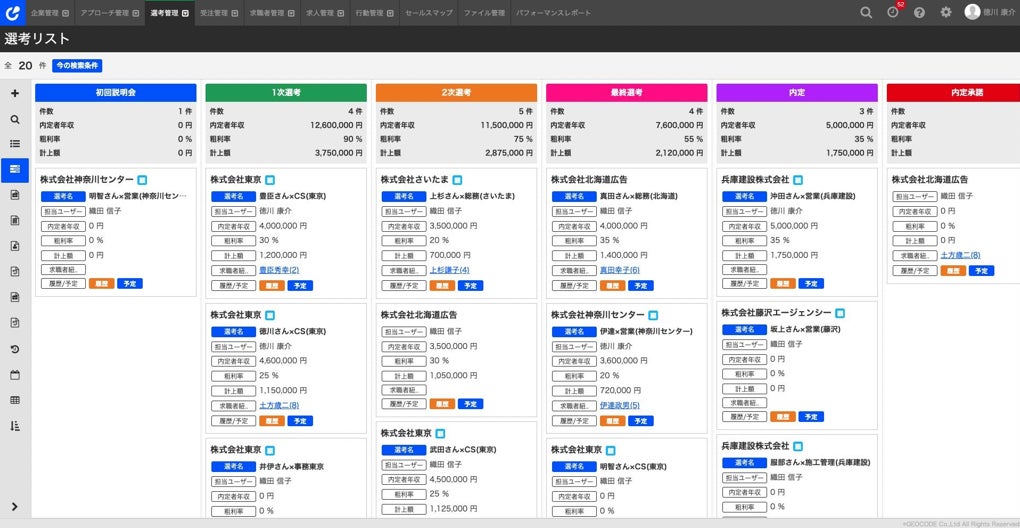
Task: Click the green 1次選考 column header
Action: pos(286,92)
